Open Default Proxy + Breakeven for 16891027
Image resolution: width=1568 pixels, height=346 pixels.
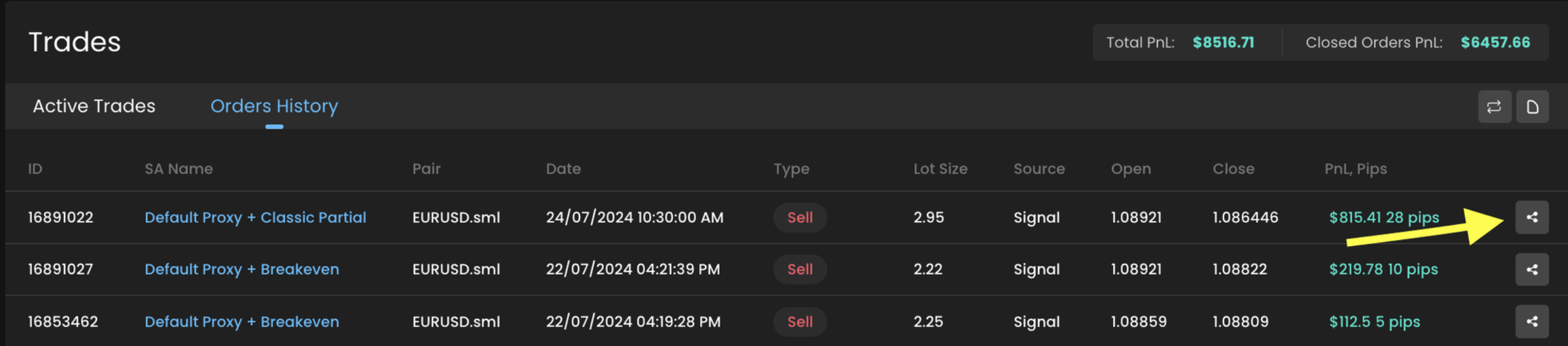(x=242, y=269)
